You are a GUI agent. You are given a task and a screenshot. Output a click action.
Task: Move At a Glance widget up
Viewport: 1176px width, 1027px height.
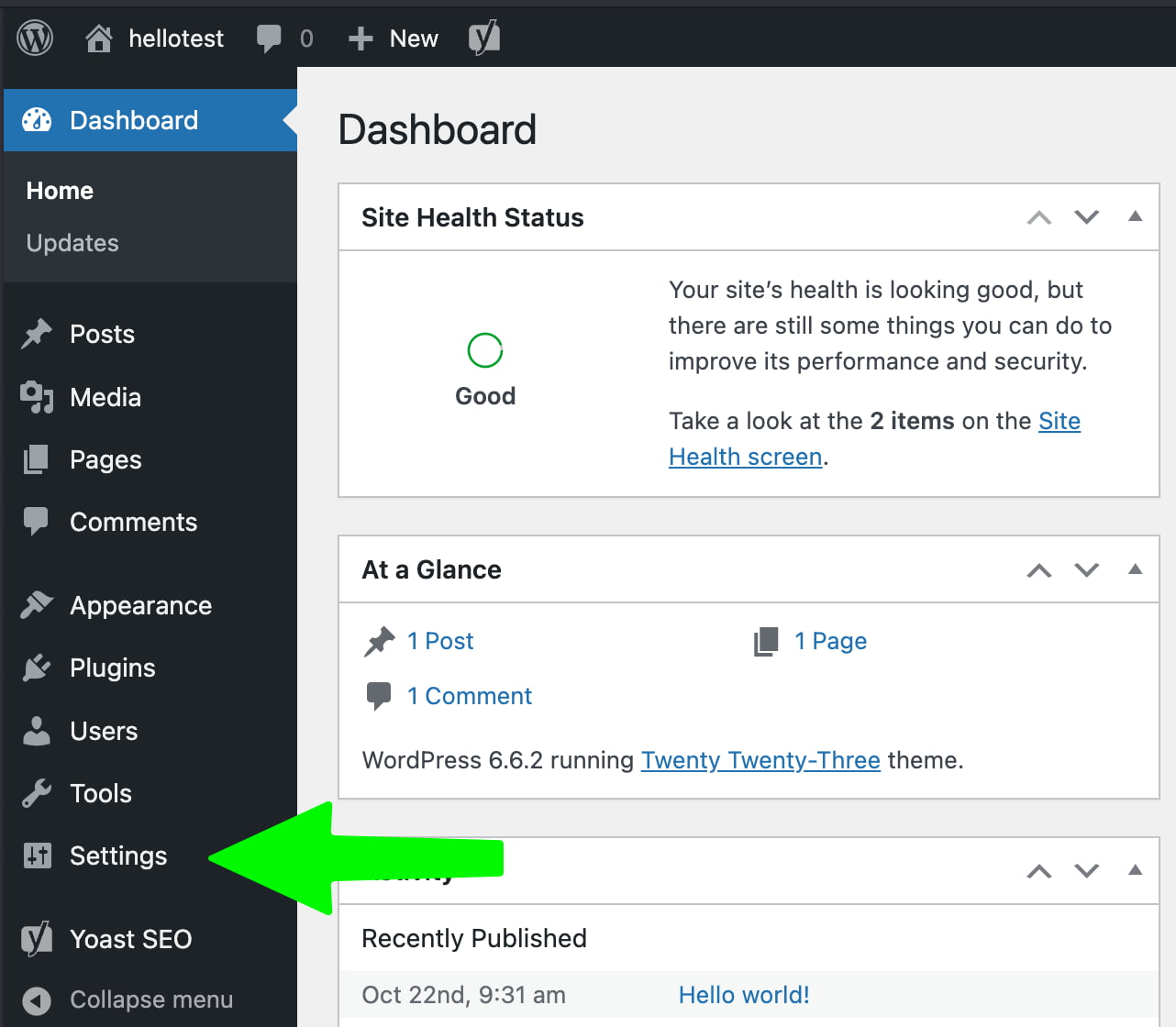[1039, 570]
